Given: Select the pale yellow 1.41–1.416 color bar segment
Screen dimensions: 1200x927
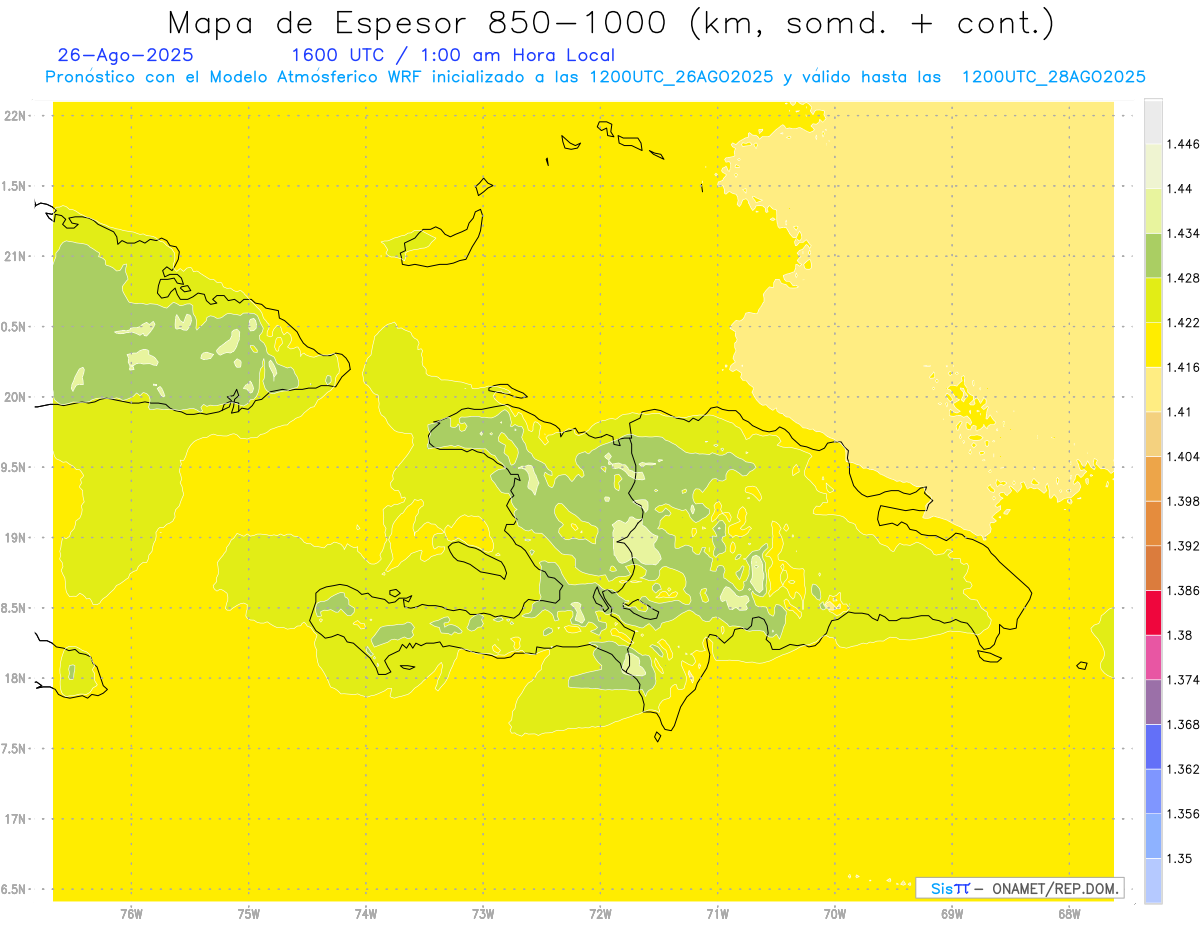Looking at the screenshot, I should (x=1154, y=389).
